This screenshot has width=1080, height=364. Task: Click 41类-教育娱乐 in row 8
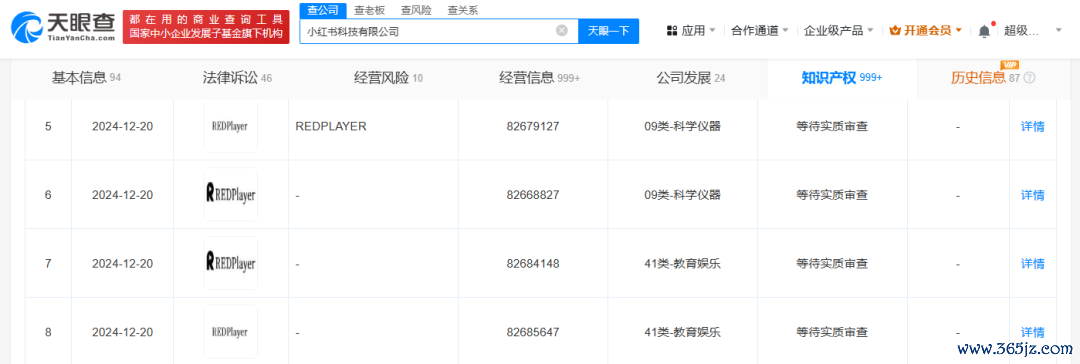683,332
